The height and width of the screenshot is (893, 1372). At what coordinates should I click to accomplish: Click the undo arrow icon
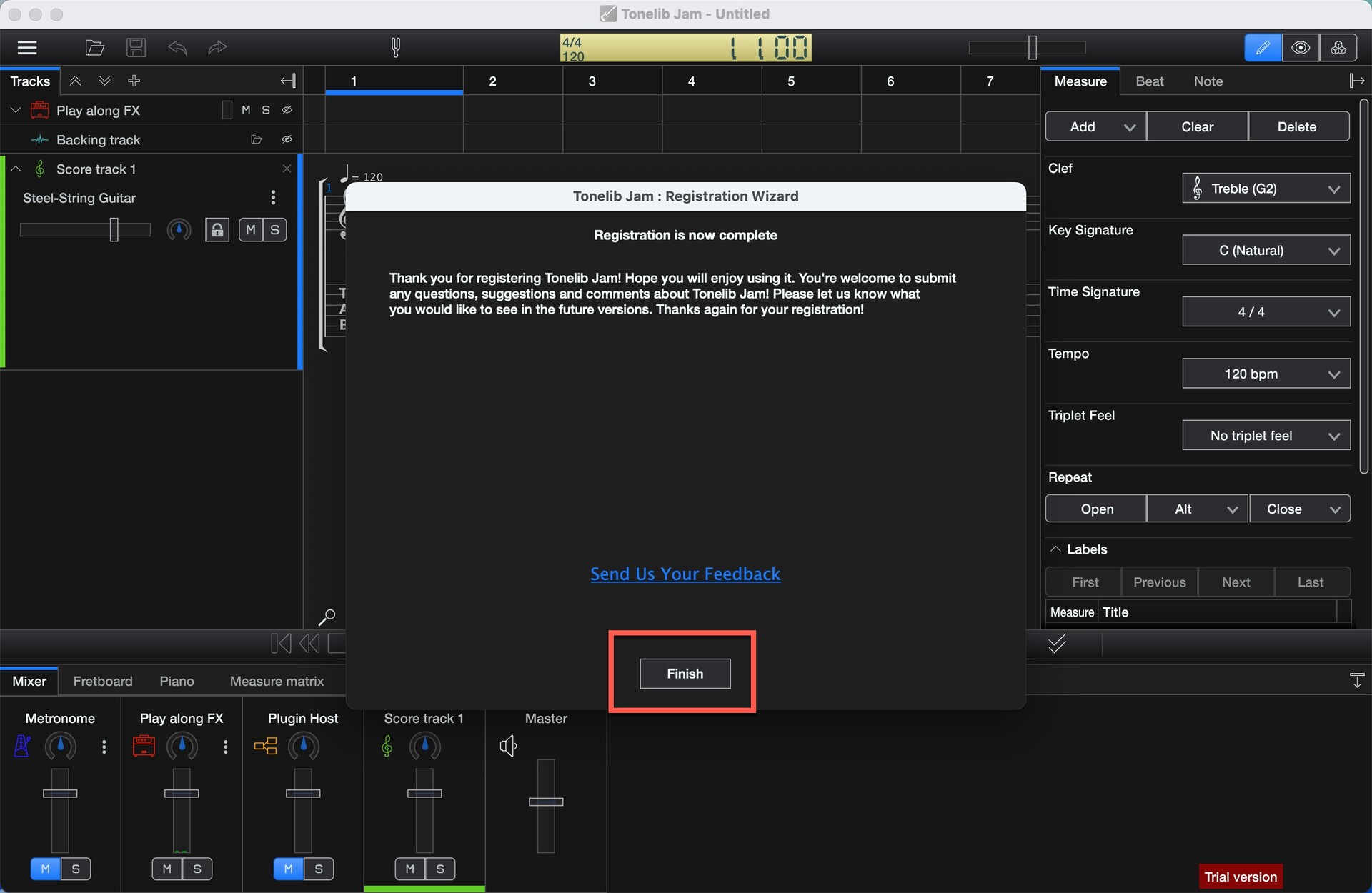(x=177, y=48)
